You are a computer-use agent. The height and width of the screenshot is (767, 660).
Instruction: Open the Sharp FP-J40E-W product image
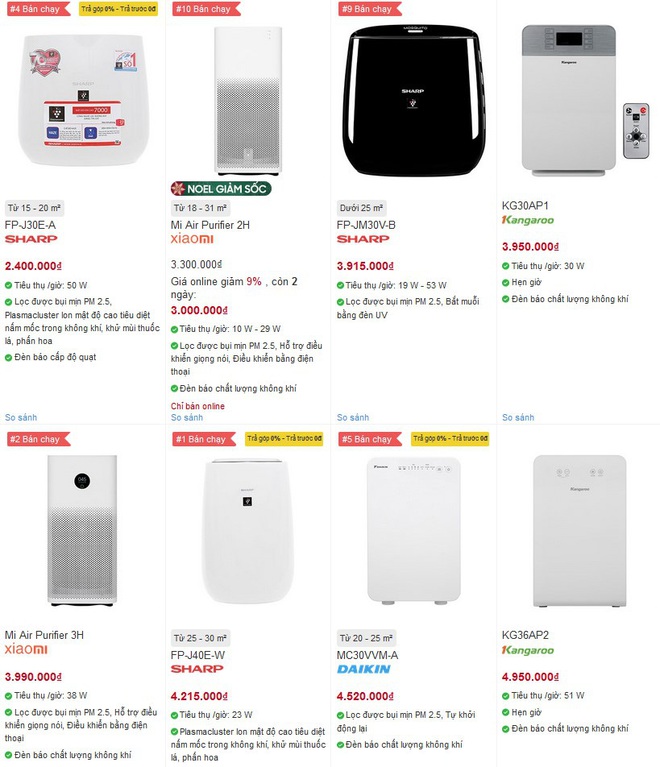click(x=248, y=531)
